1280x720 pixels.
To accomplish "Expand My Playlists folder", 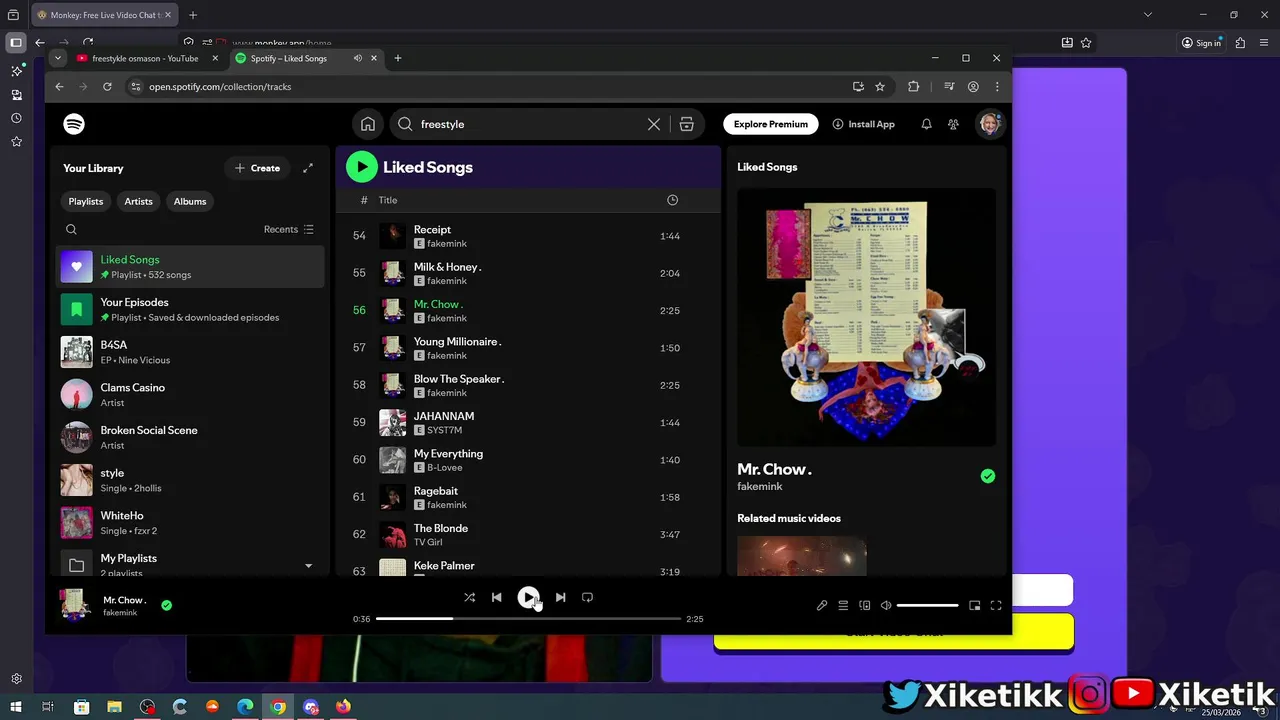I will 308,565.
